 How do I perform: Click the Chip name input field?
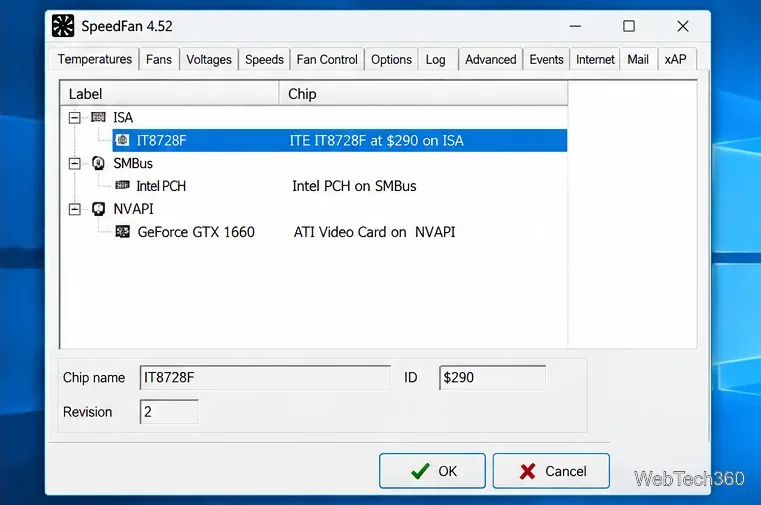pyautogui.click(x=265, y=377)
